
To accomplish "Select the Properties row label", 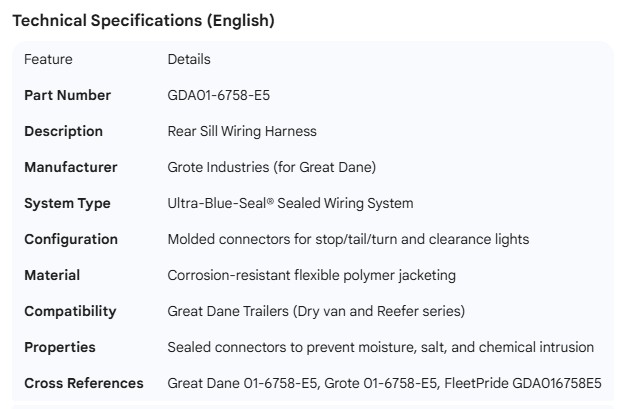I will point(60,347).
